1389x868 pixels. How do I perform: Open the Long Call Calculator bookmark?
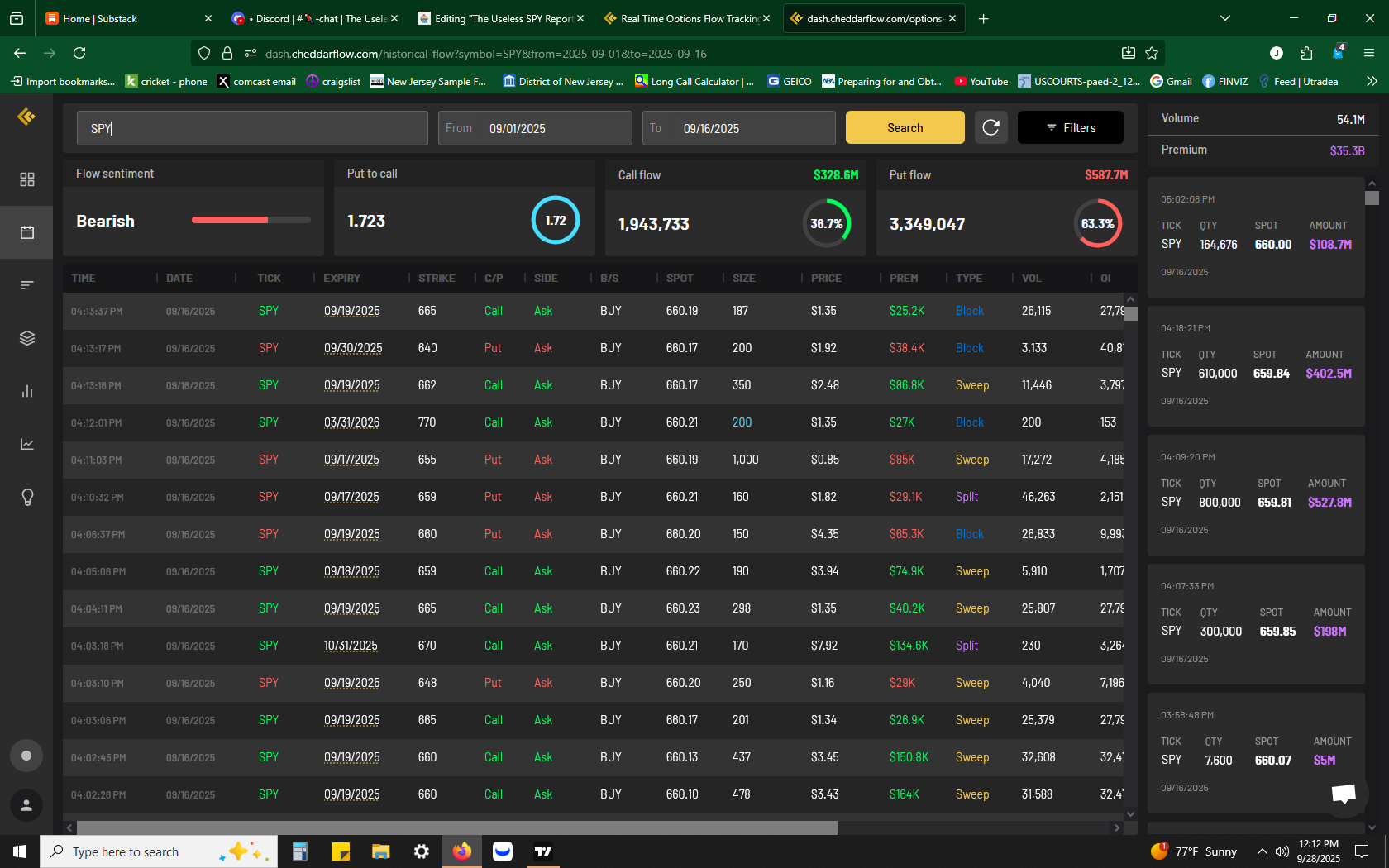(x=694, y=81)
